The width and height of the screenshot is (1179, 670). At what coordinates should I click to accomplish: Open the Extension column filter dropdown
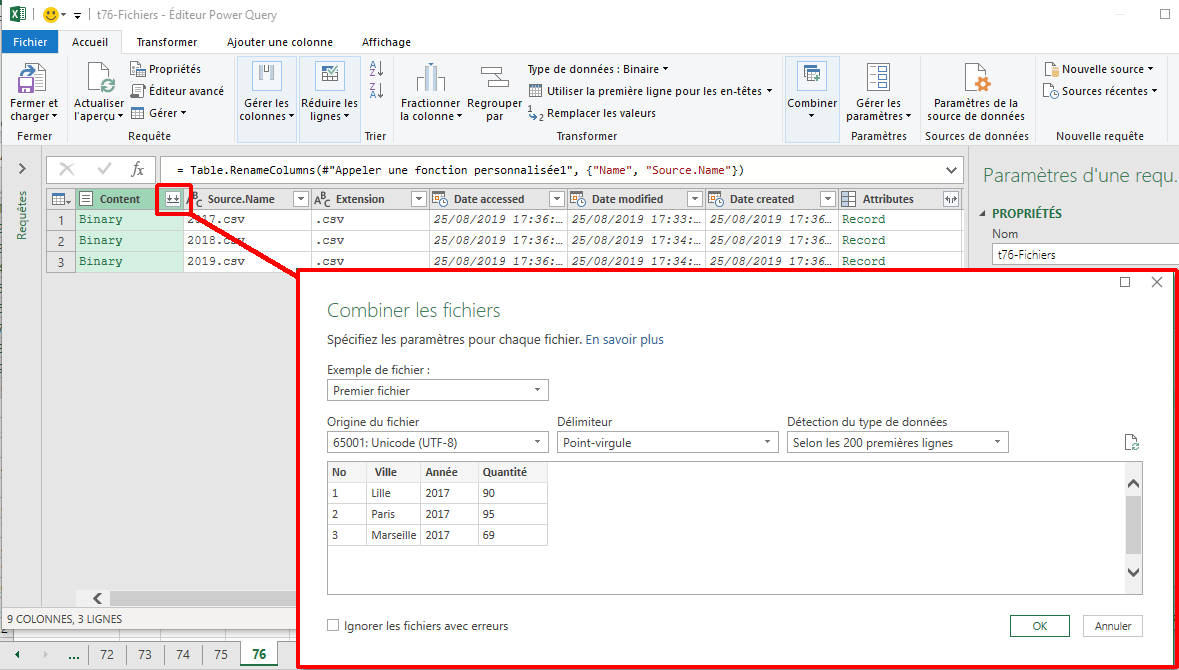tap(419, 199)
